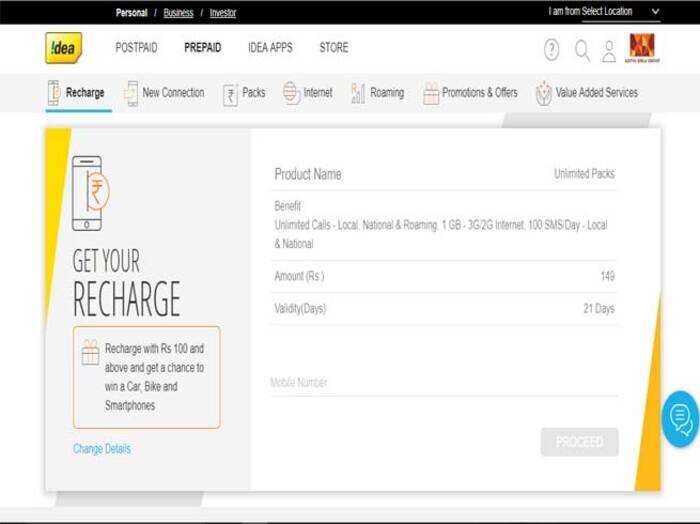700x524 pixels.
Task: Open Value Added Services tab
Action: 587,93
